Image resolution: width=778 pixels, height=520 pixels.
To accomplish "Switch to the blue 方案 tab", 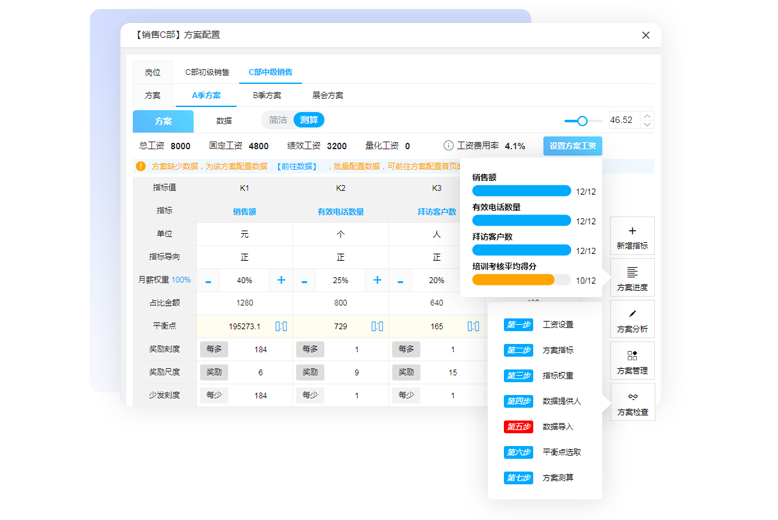I will (163, 121).
